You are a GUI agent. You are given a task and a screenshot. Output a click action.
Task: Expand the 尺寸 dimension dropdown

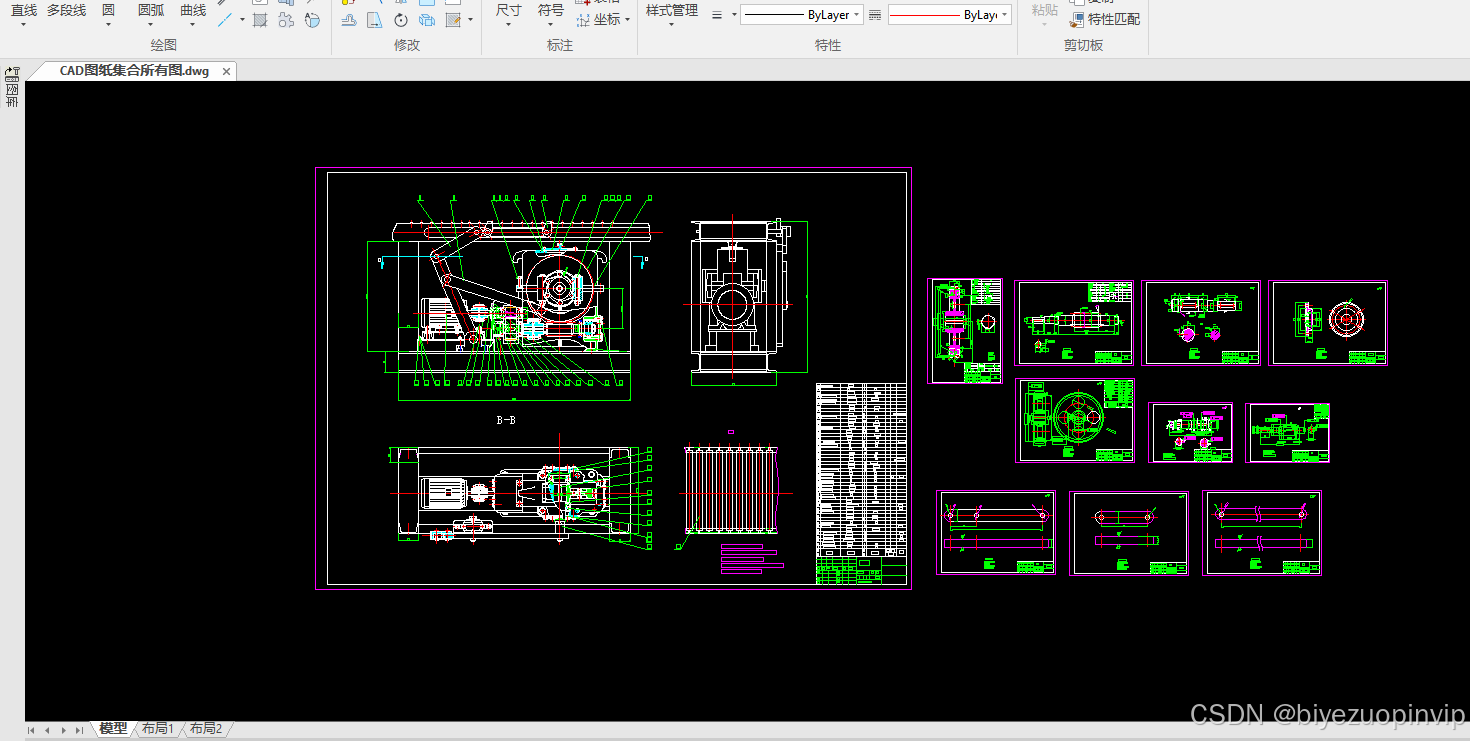[508, 24]
